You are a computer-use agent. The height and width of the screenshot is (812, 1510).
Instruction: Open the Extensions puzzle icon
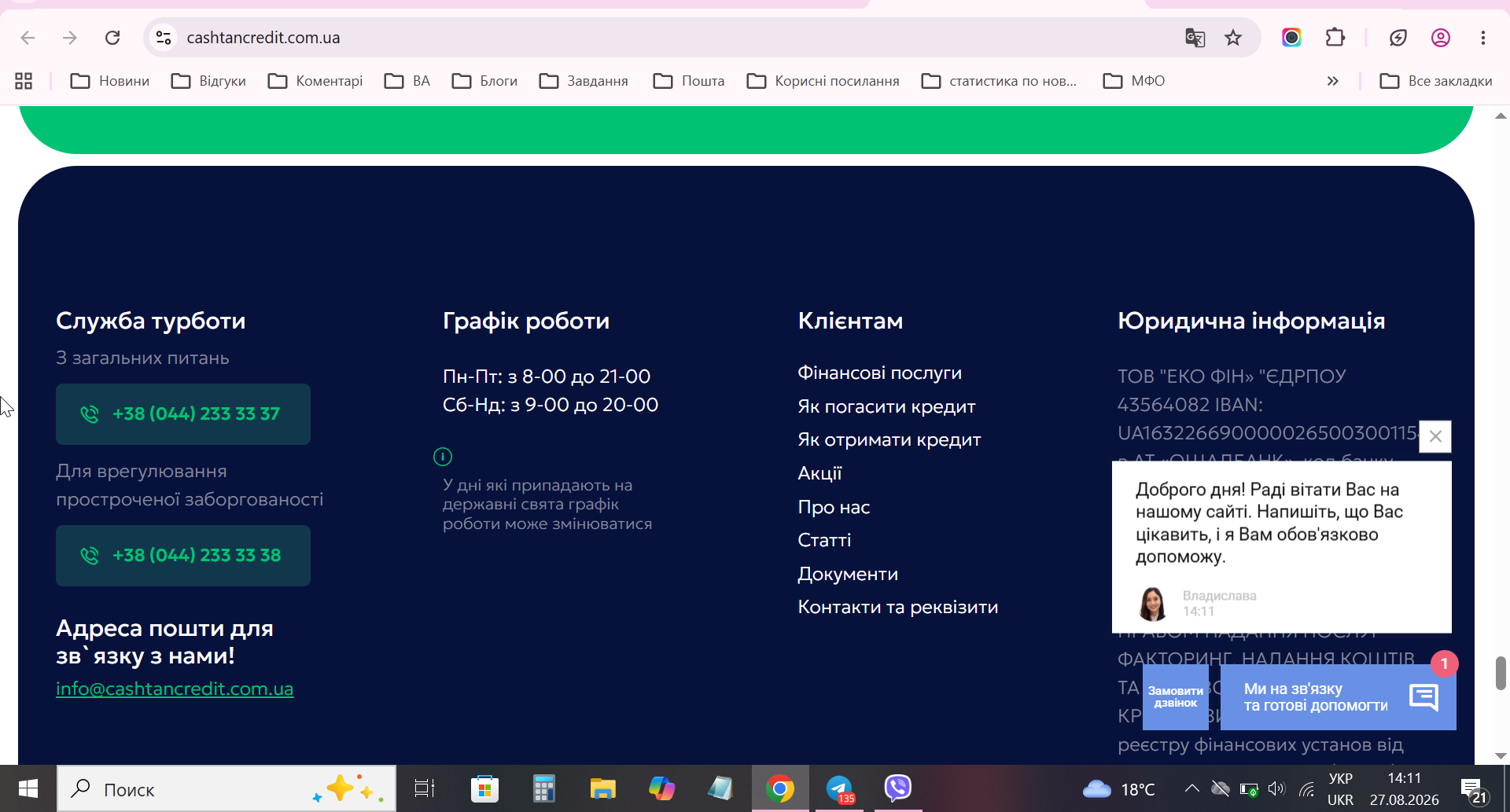[x=1335, y=38]
